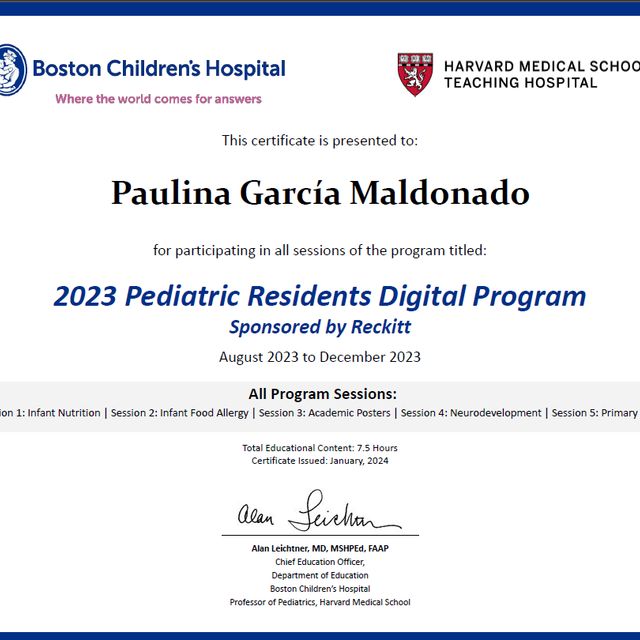Click the 'TEACHING HOSPITAL' text
The width and height of the screenshot is (640, 640).
click(520, 83)
